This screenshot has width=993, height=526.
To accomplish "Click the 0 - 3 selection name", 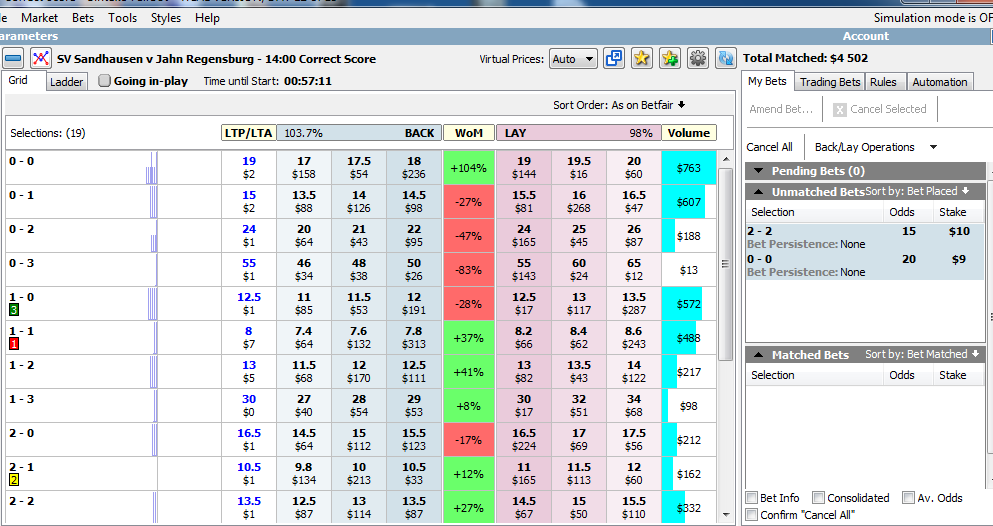I will click(x=22, y=263).
